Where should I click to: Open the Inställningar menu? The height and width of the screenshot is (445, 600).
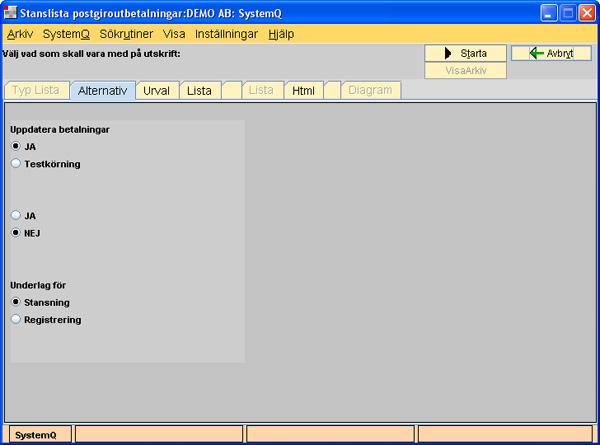(x=226, y=34)
